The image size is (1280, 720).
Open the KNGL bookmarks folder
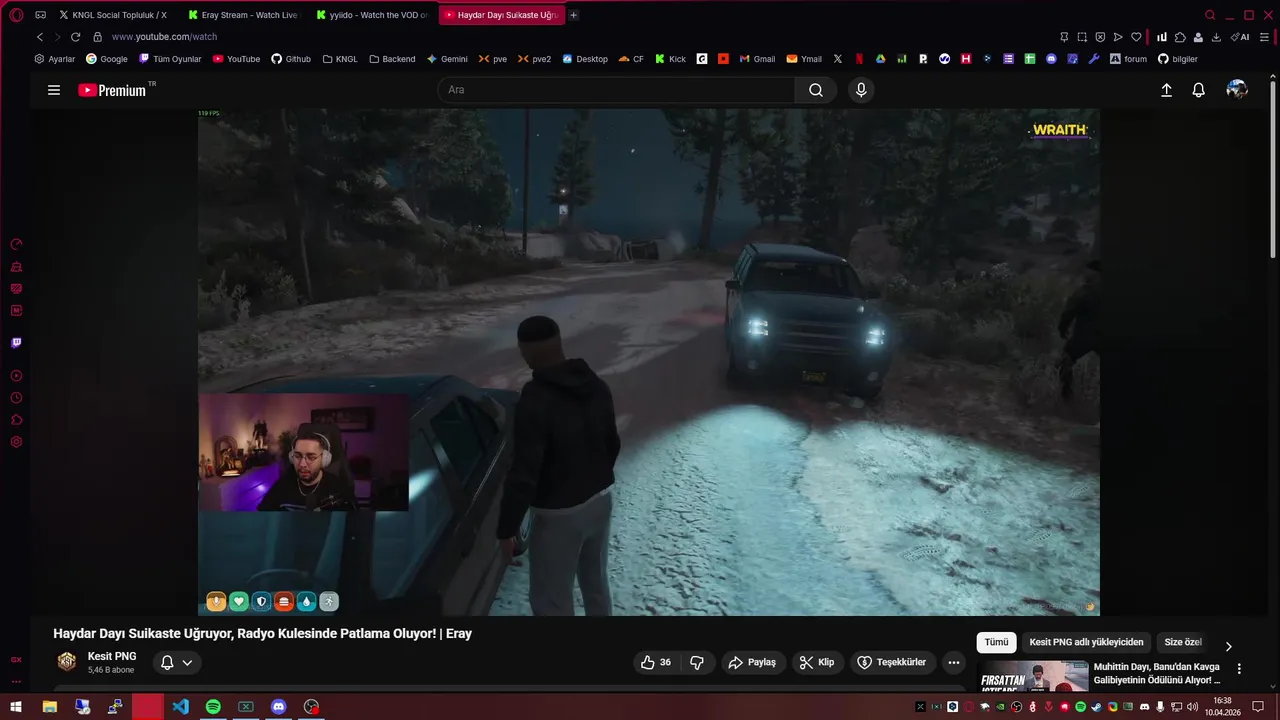coord(340,59)
